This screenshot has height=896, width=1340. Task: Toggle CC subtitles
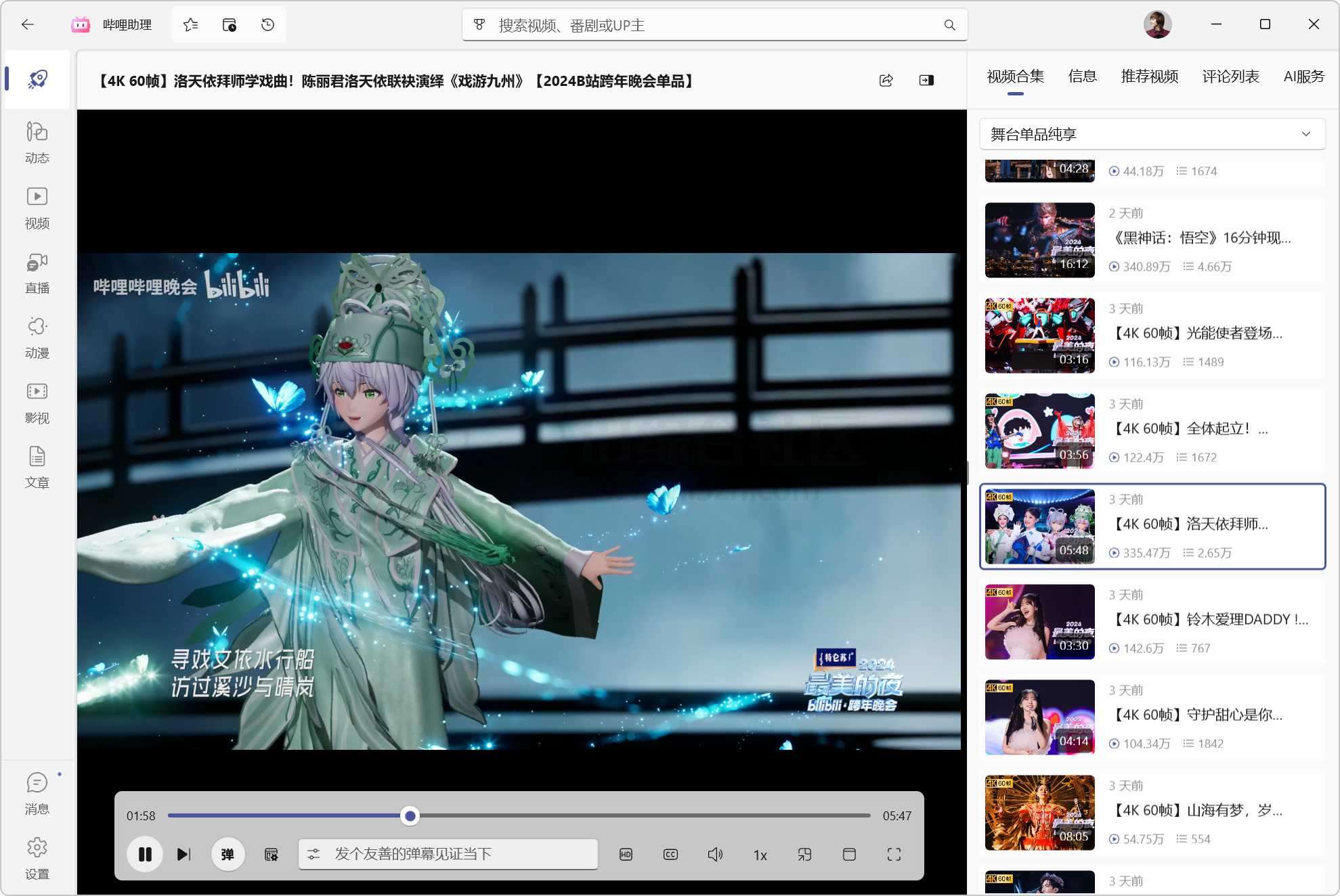pyautogui.click(x=670, y=855)
